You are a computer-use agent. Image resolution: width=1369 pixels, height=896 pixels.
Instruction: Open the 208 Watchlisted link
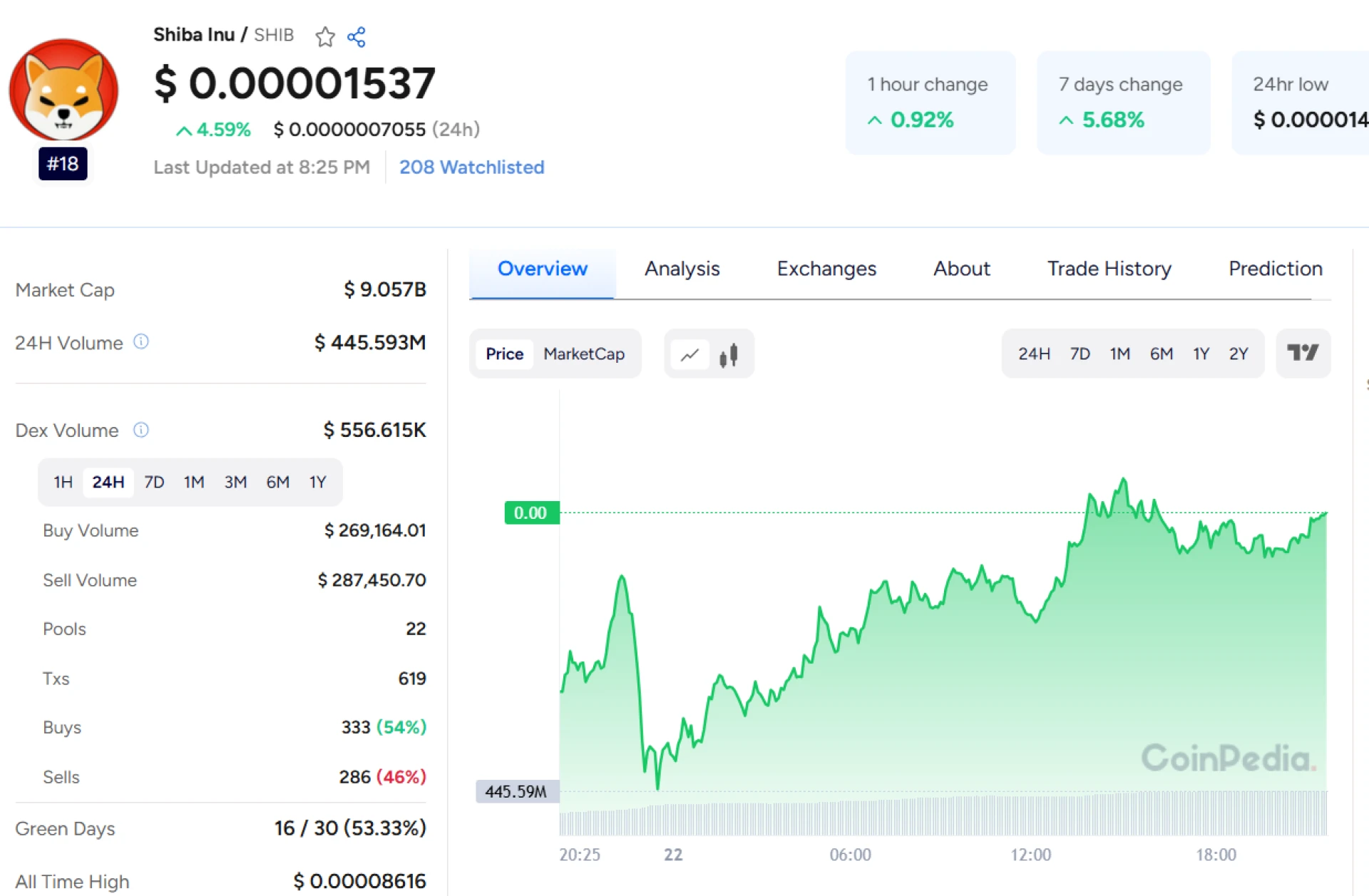tap(471, 168)
